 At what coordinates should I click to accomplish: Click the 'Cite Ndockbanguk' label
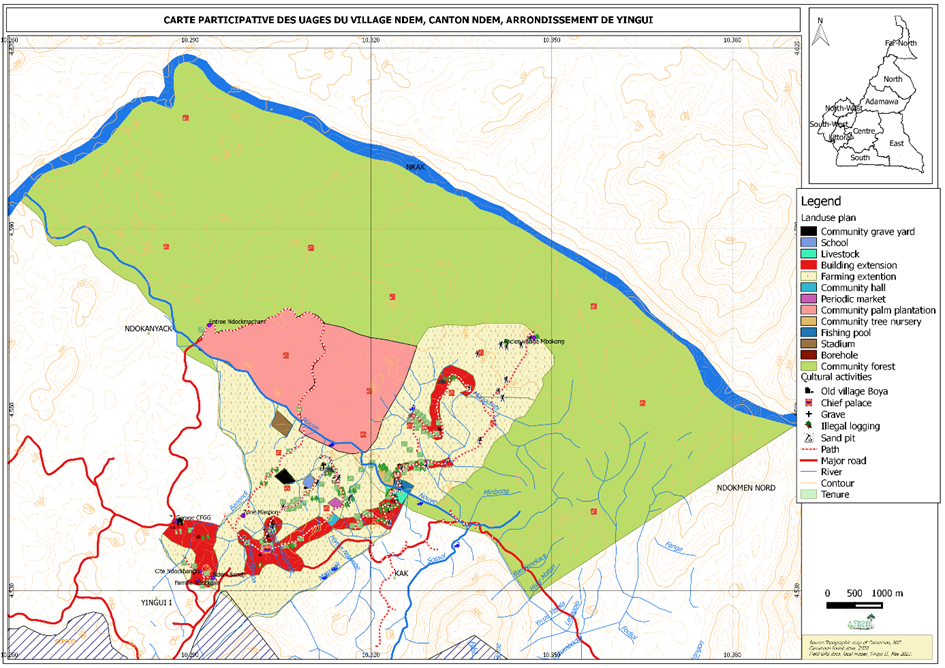coord(178,570)
